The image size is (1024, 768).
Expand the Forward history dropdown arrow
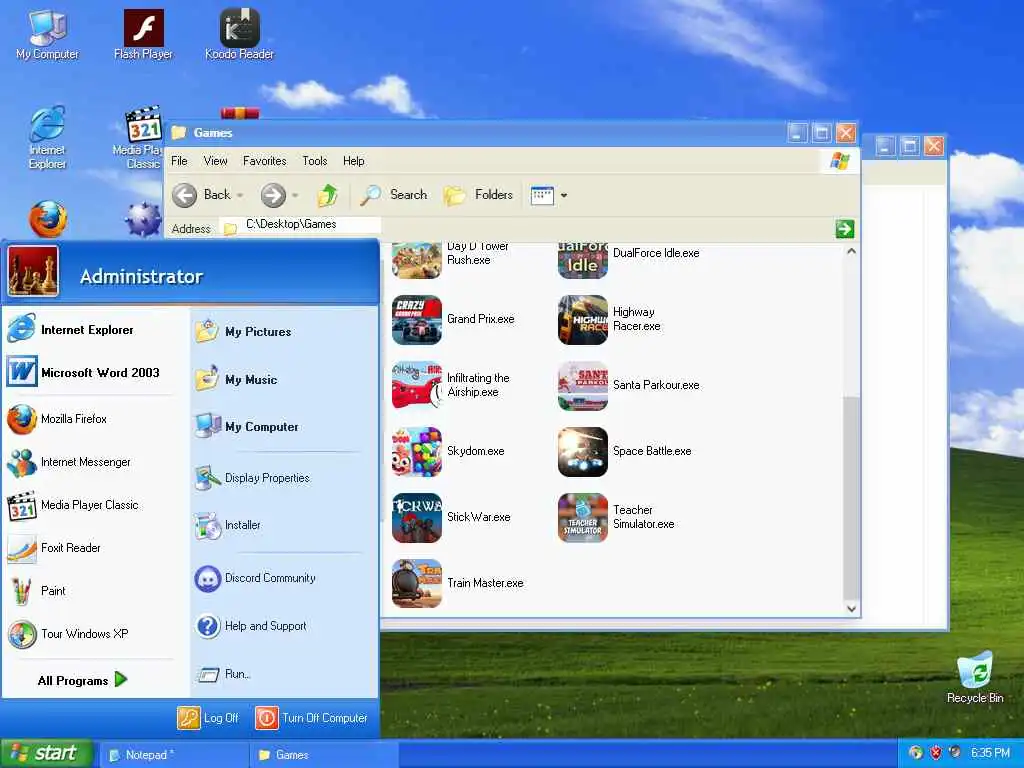[295, 195]
